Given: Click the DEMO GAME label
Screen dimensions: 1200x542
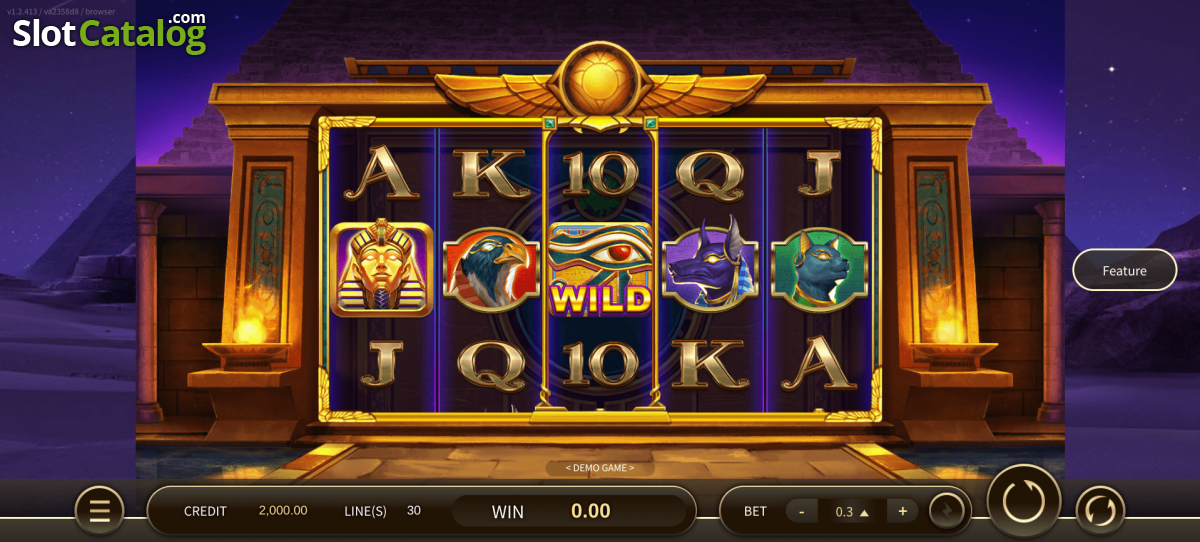Looking at the screenshot, I should (600, 468).
